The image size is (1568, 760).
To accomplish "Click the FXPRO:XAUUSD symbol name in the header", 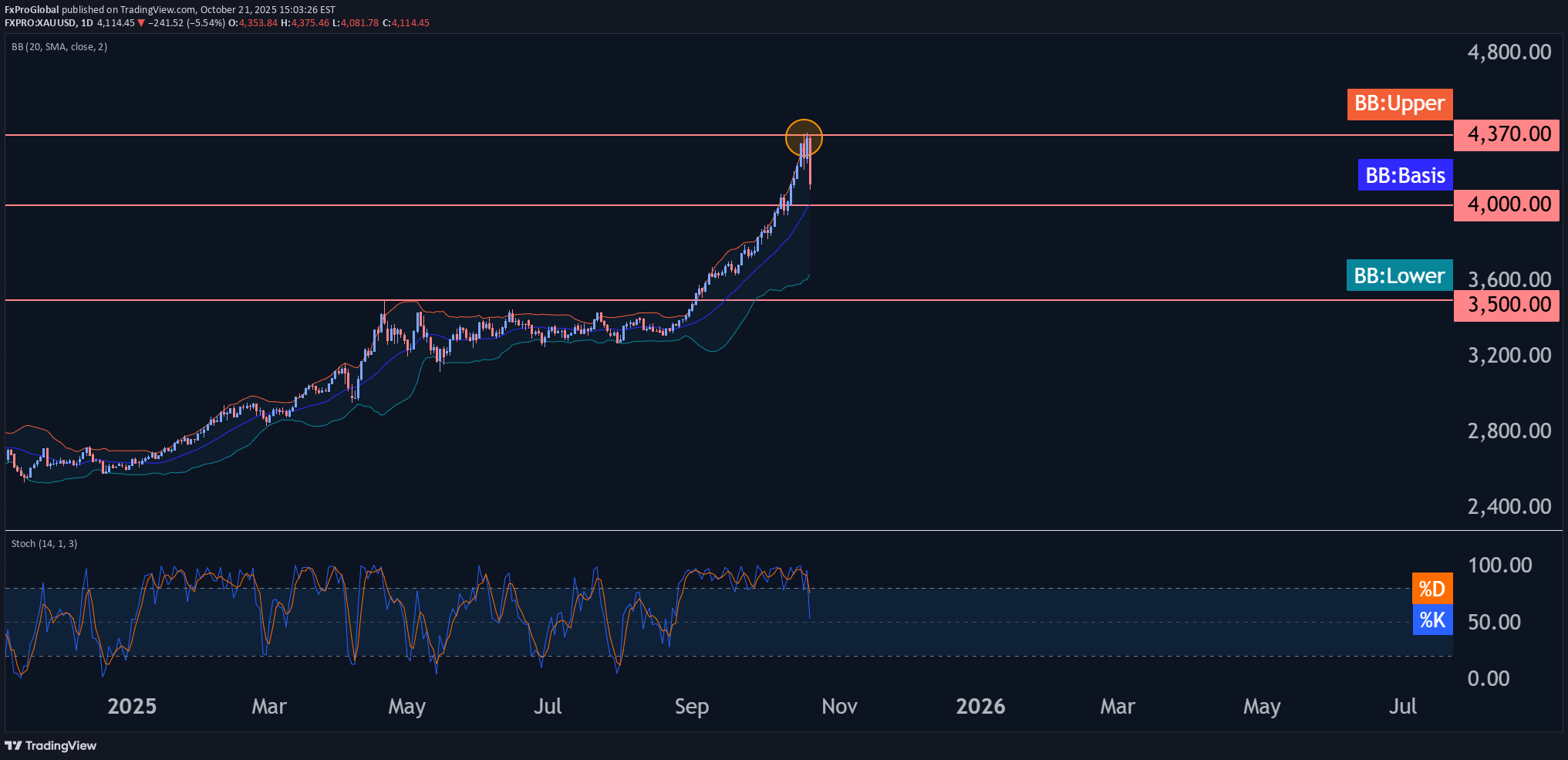I will 40,23.
